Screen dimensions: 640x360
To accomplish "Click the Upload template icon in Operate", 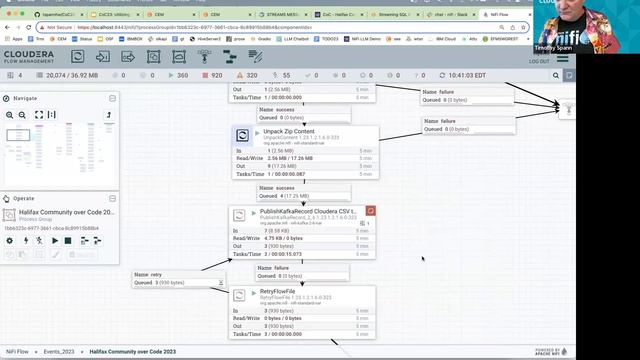I will (98, 241).
